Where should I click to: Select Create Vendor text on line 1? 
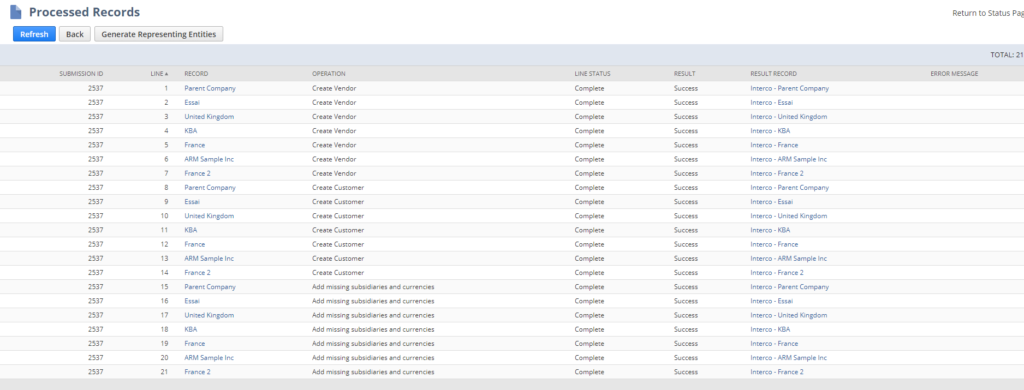[x=334, y=88]
